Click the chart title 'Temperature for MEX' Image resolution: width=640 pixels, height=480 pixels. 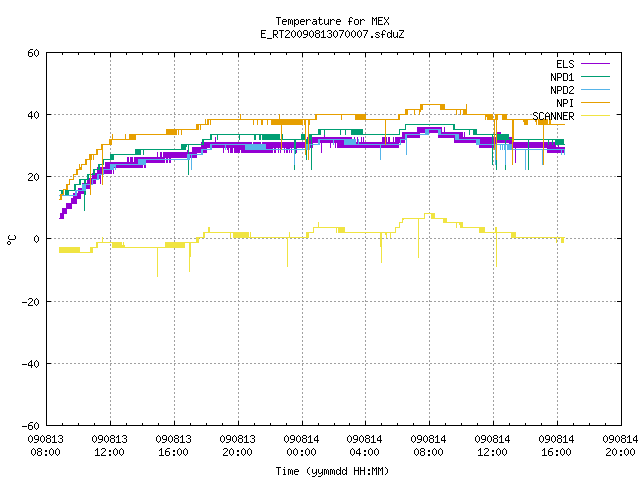coord(332,21)
